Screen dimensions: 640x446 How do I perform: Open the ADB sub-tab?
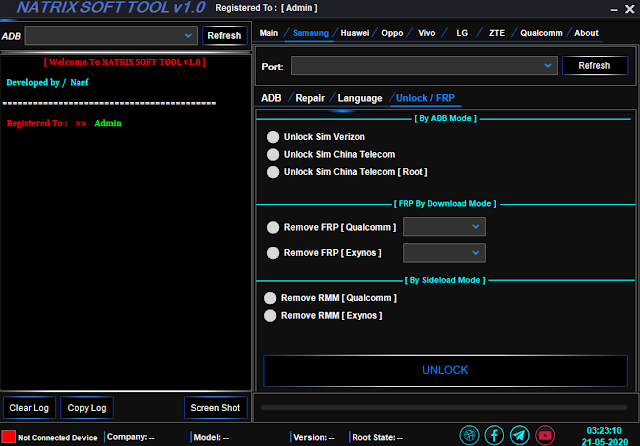[271, 98]
